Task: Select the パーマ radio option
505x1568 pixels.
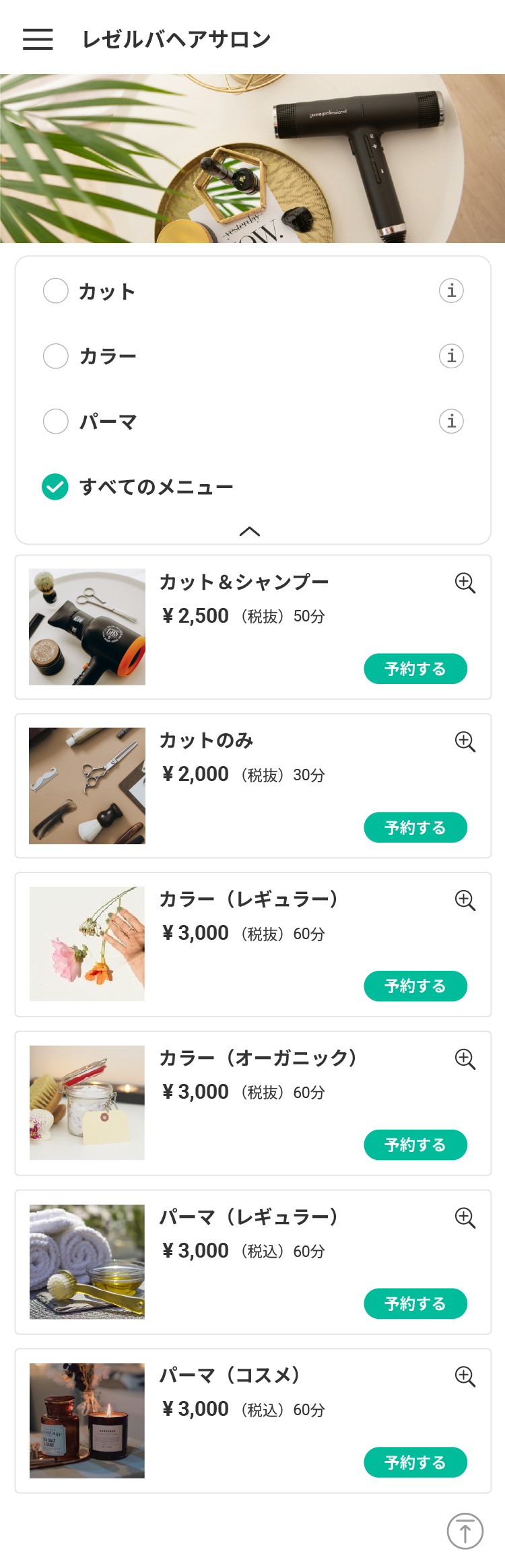Action: (56, 421)
